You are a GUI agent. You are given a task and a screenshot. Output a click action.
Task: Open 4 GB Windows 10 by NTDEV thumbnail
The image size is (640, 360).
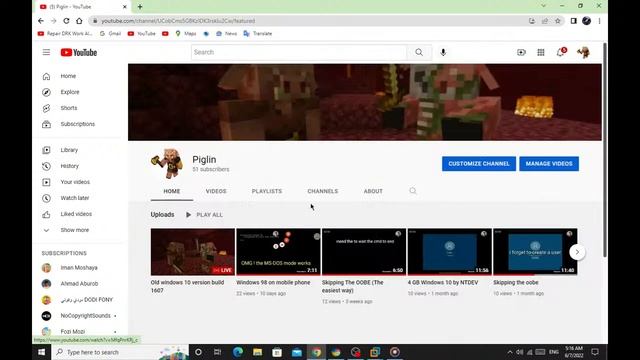450,252
